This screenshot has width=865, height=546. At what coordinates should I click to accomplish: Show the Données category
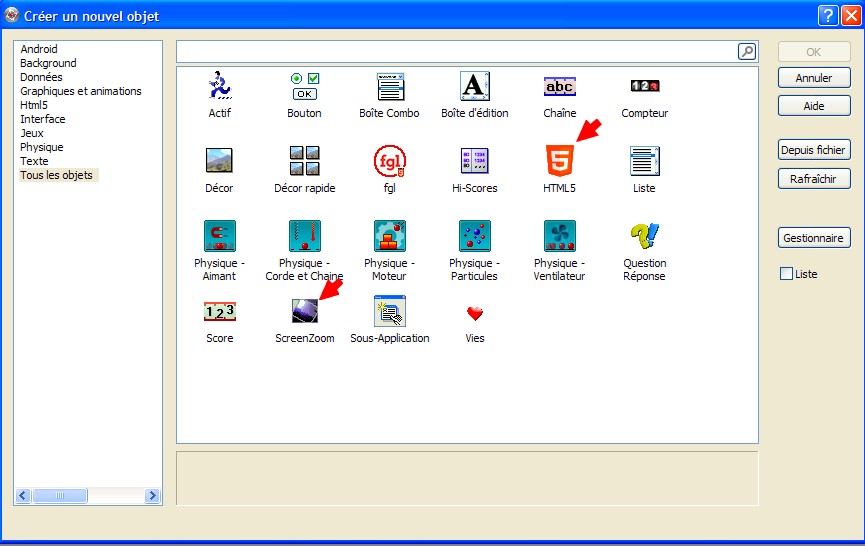pyautogui.click(x=41, y=77)
